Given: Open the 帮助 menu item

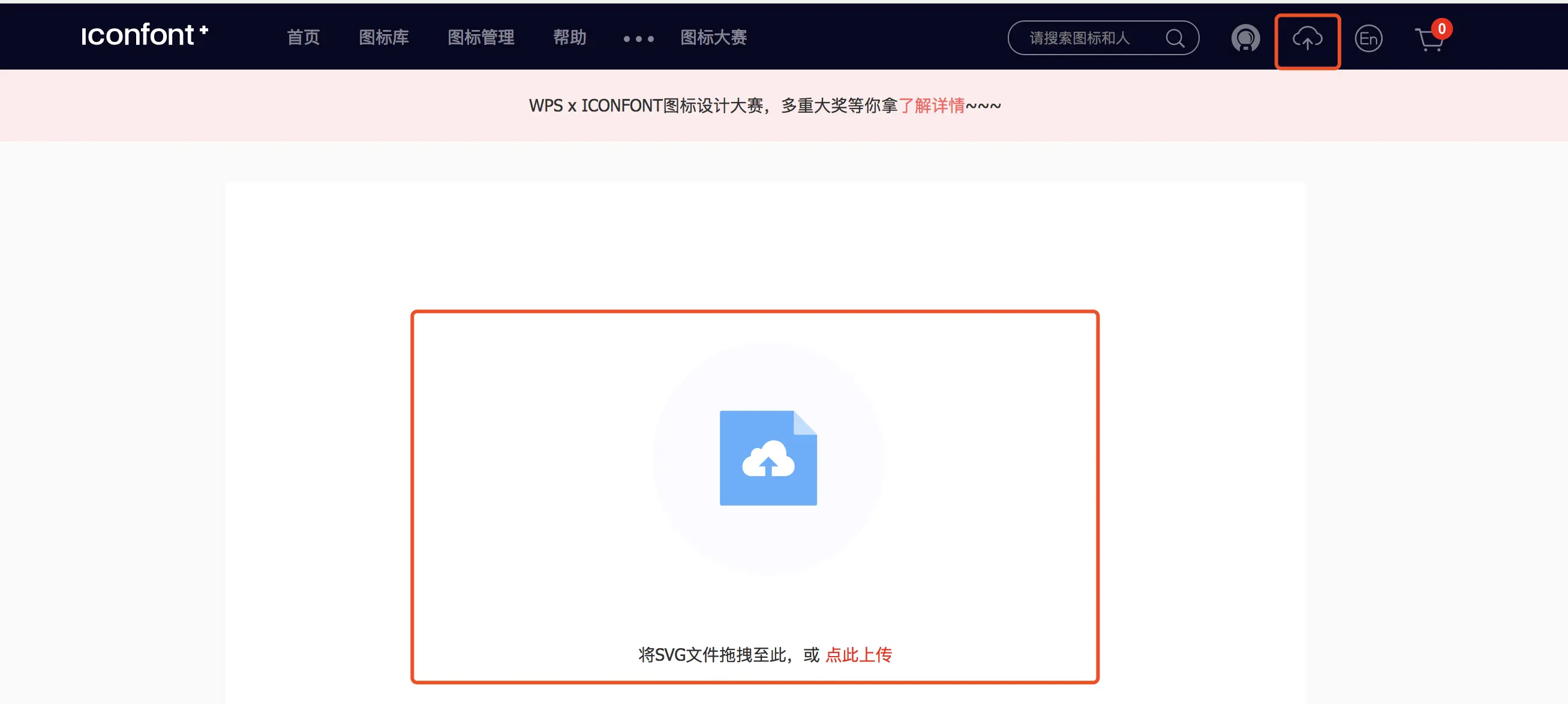Looking at the screenshot, I should coord(569,38).
